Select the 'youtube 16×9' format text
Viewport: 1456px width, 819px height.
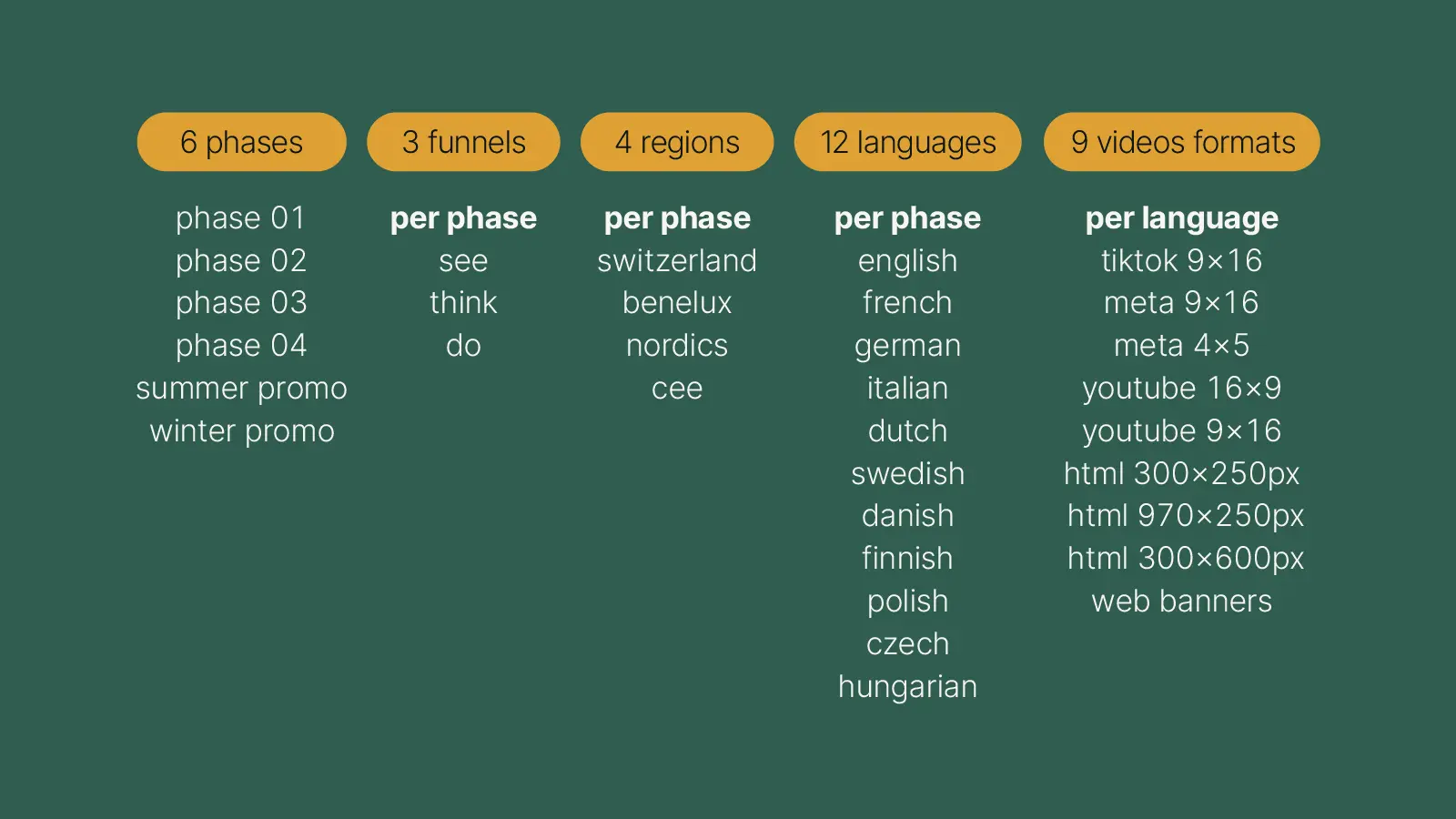click(x=1182, y=389)
